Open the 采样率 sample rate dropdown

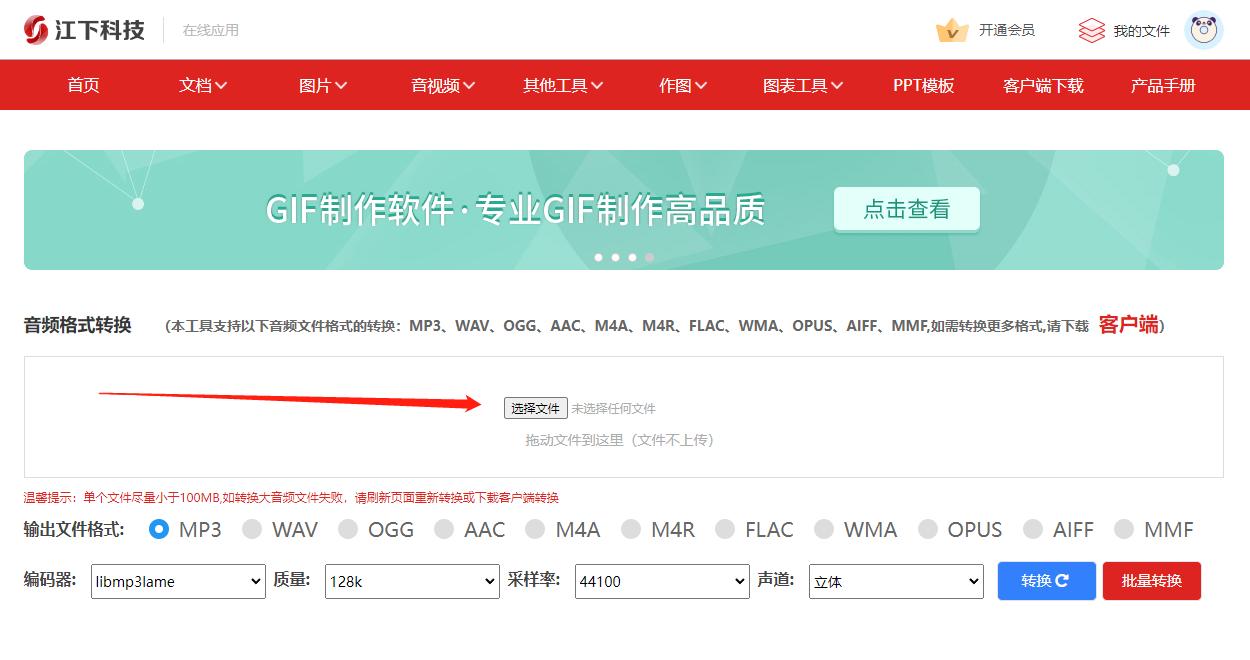661,581
